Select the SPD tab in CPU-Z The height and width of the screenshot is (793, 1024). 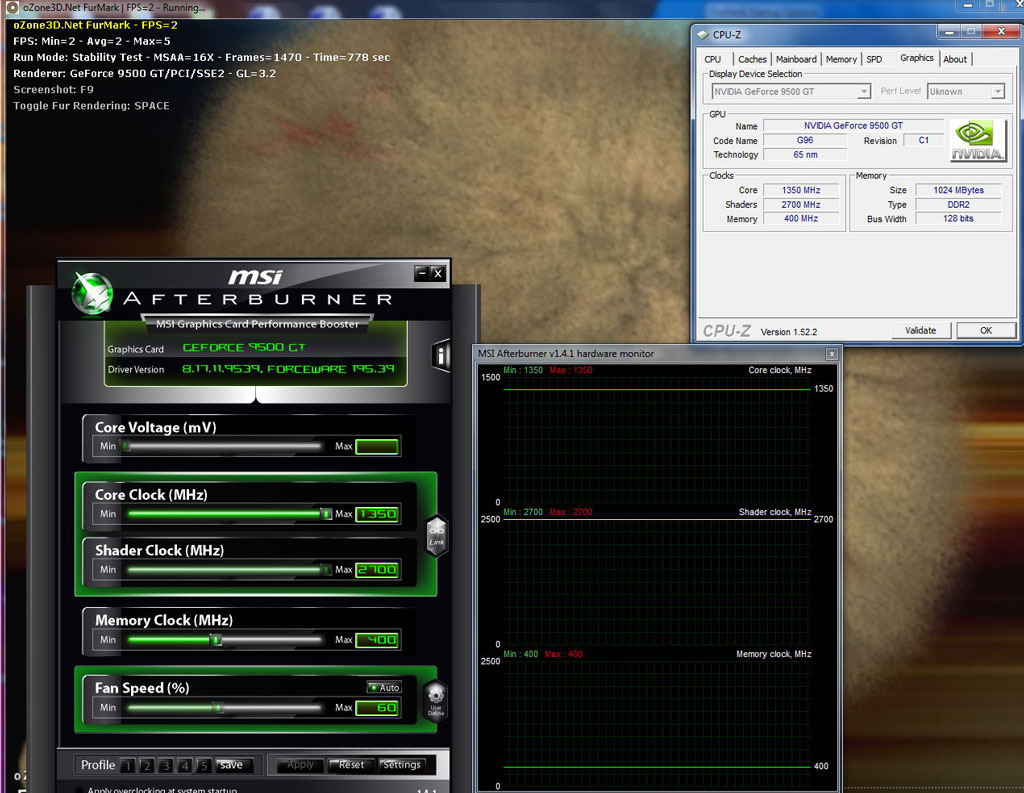click(874, 59)
